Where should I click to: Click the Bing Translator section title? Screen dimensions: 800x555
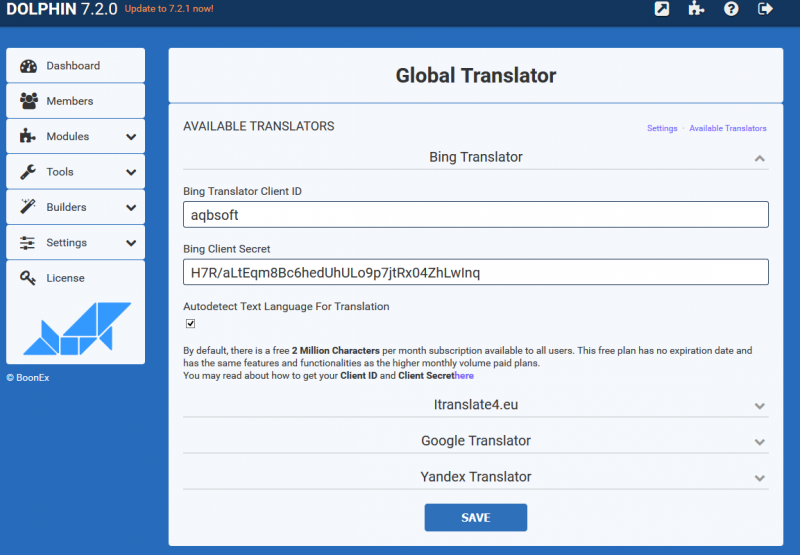[x=476, y=157]
